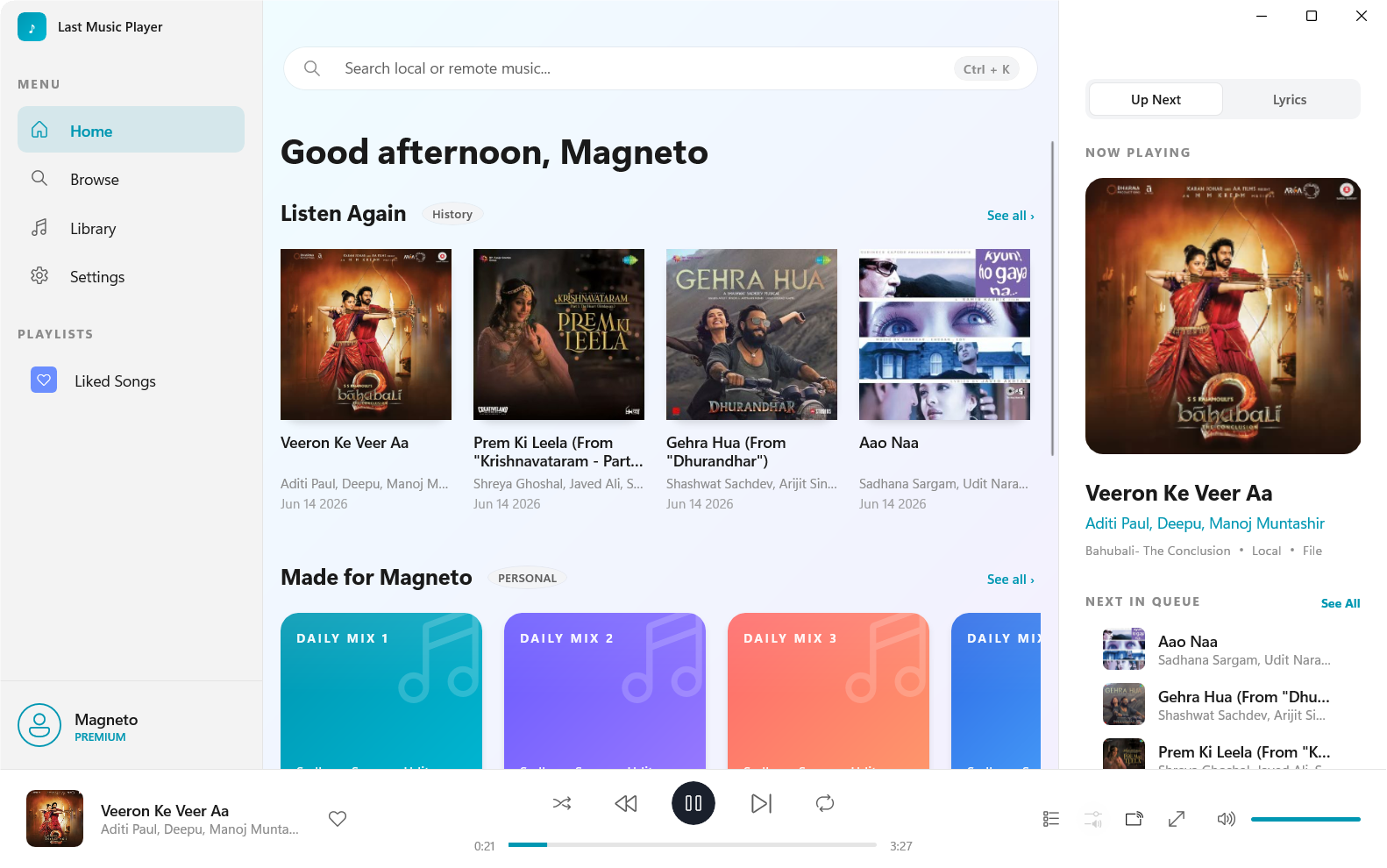Like the current song with heart icon
Viewport: 1387px width, 868px height.
338,818
